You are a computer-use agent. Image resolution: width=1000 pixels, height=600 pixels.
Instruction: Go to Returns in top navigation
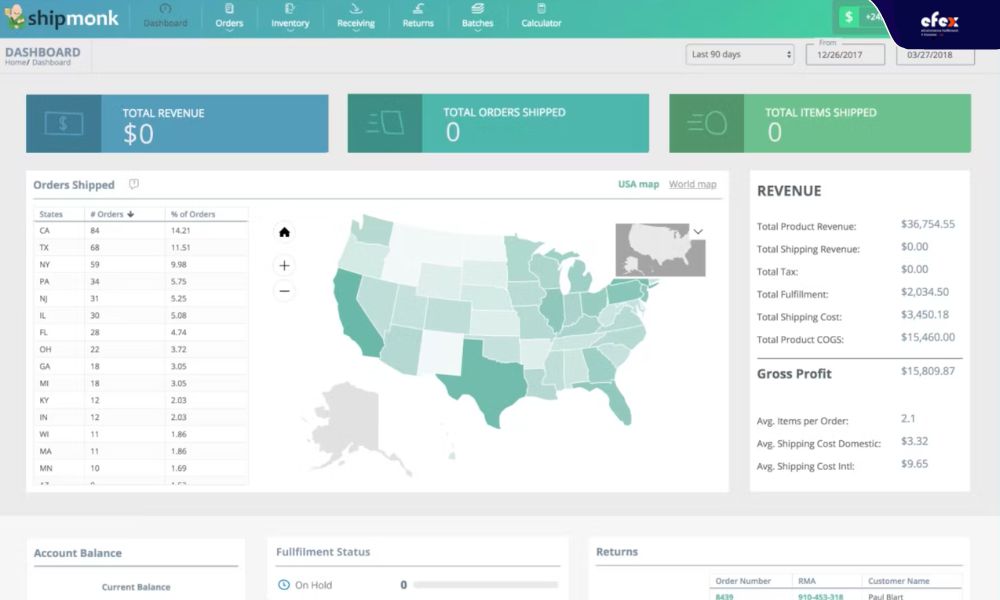coord(418,17)
